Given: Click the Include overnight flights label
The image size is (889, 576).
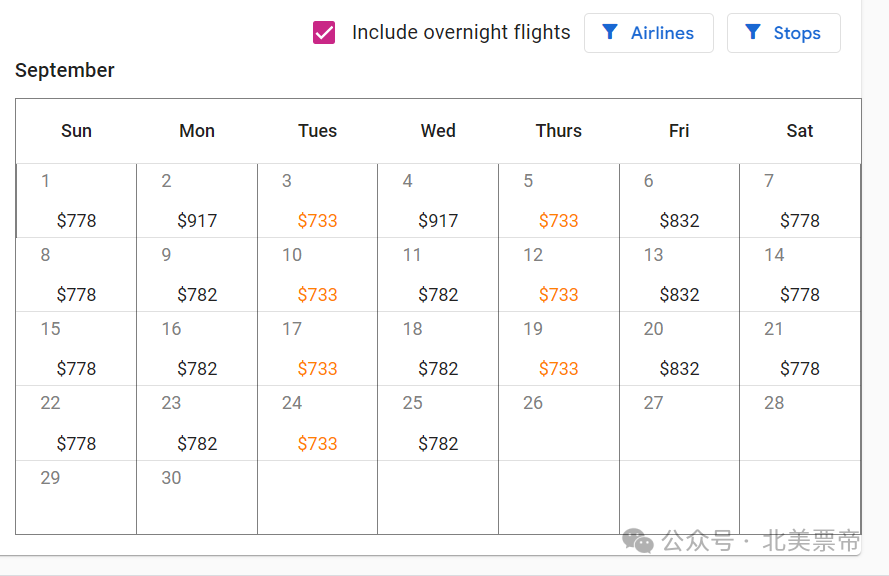Looking at the screenshot, I should click(461, 32).
